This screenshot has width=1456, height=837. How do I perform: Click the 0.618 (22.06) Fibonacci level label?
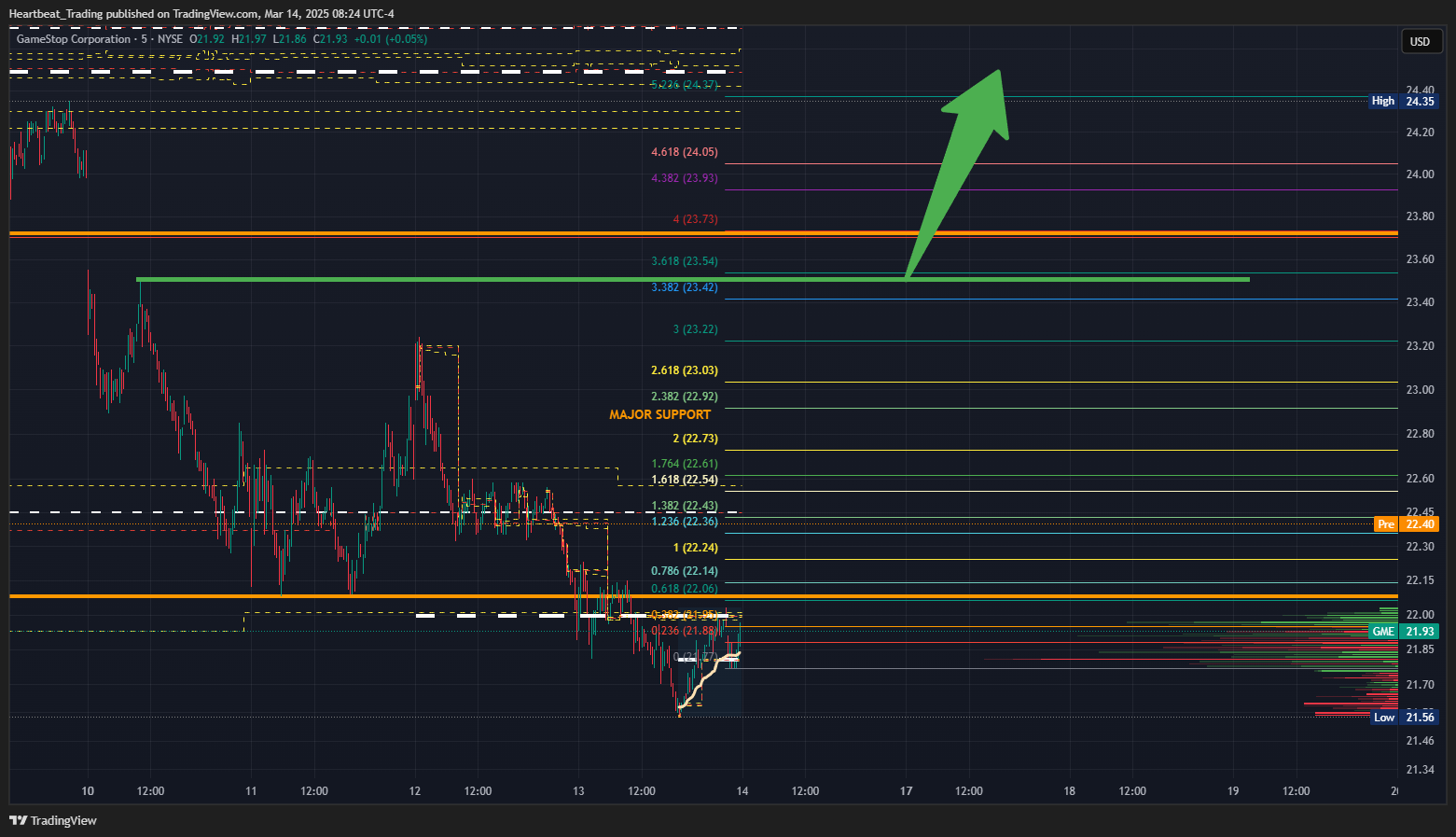coord(685,589)
